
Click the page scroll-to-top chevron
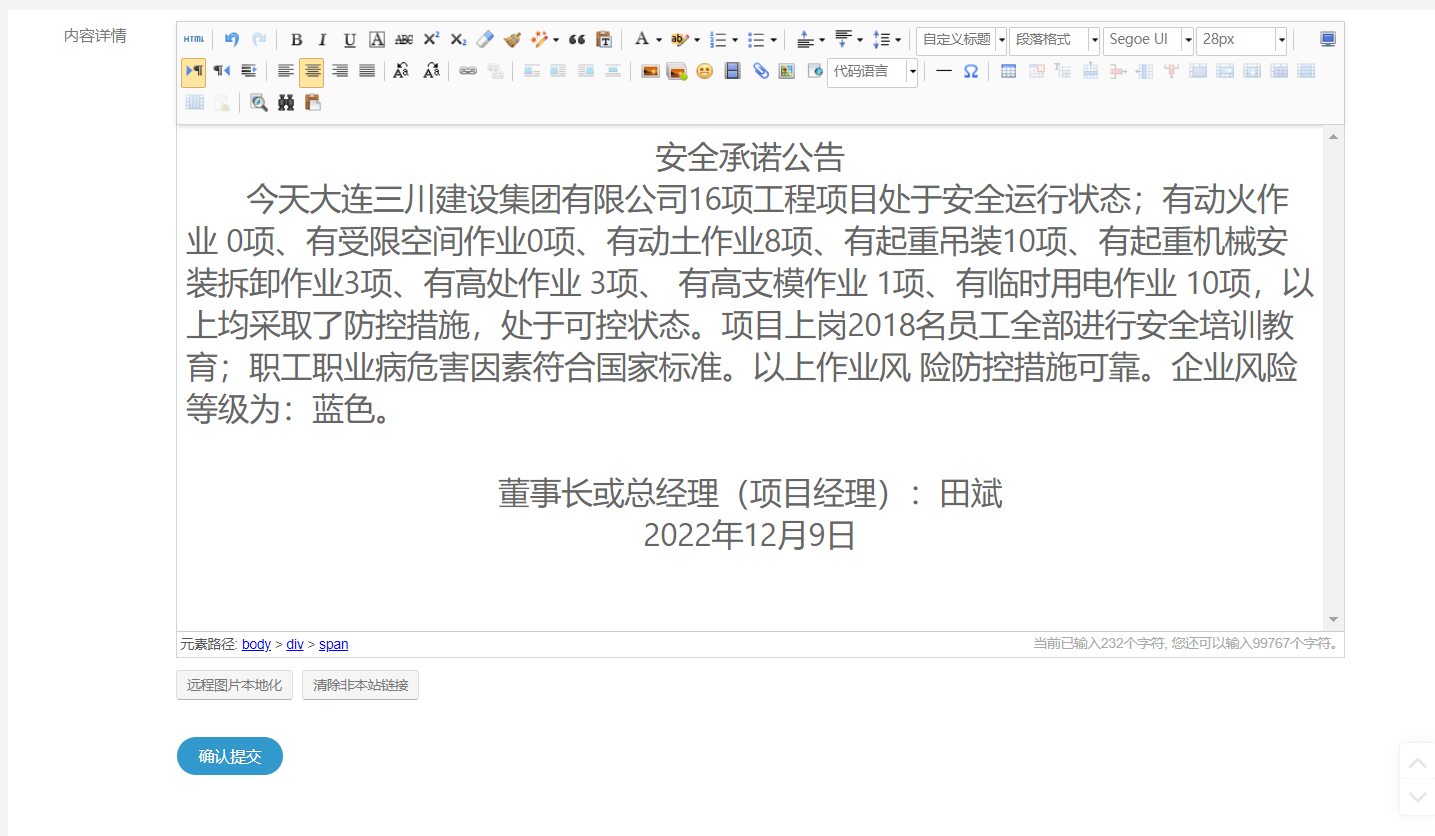(1417, 762)
